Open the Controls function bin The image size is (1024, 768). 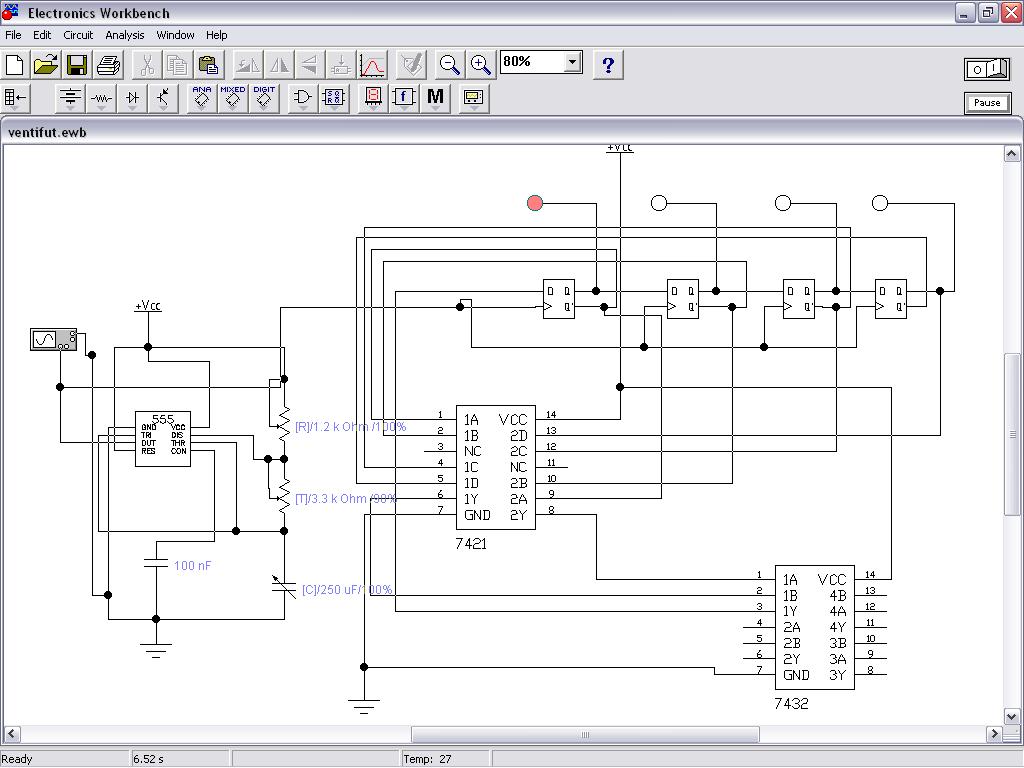click(404, 98)
